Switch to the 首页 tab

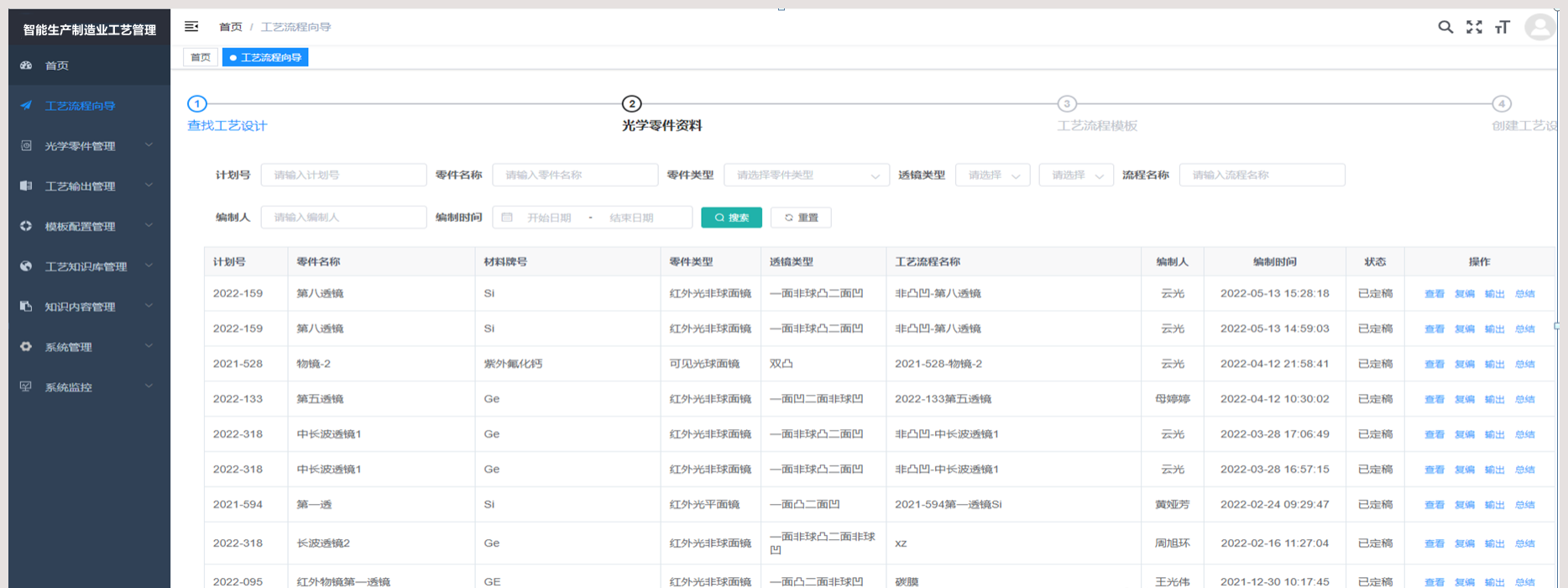tap(201, 57)
